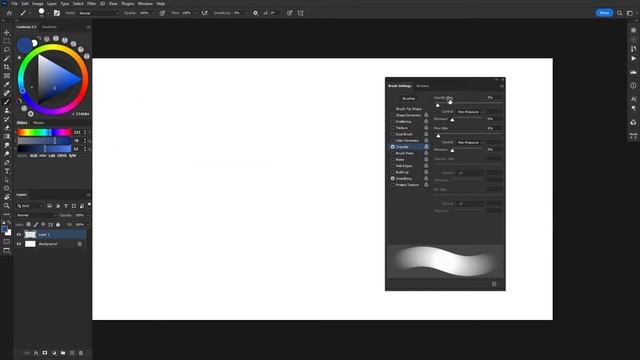Switch to the Brushes tab

[422, 86]
